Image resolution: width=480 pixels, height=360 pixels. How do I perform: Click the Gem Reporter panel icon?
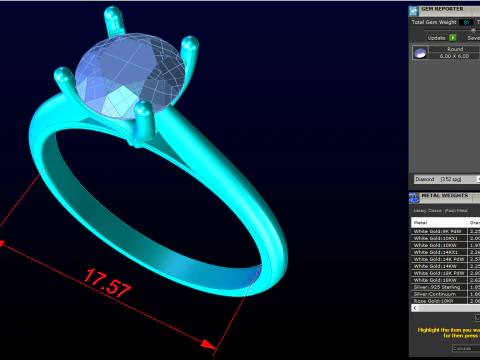[414, 11]
